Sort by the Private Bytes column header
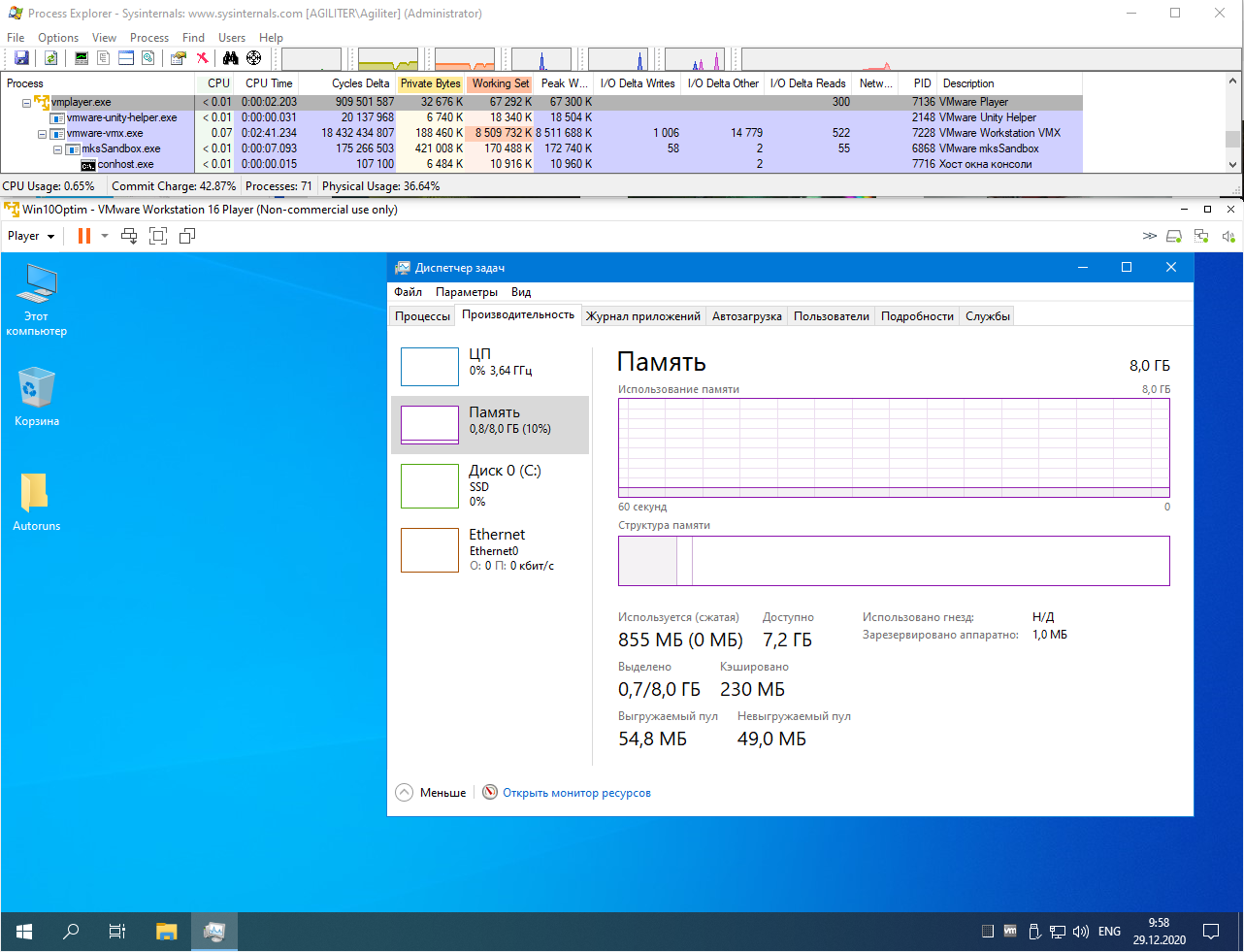The image size is (1244, 952). (x=431, y=83)
